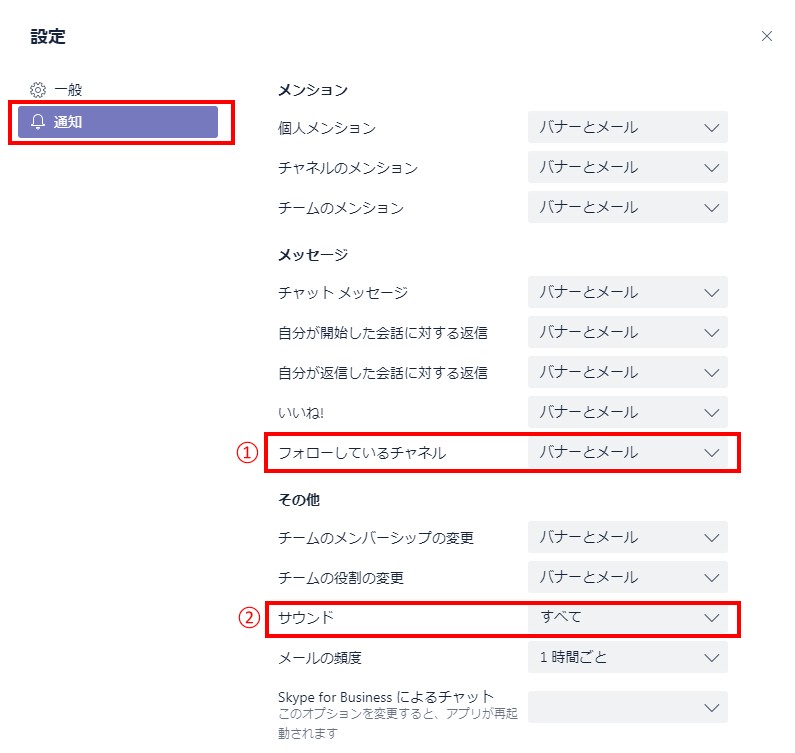Select the 通知 settings tab
The image size is (795, 753).
[118, 122]
